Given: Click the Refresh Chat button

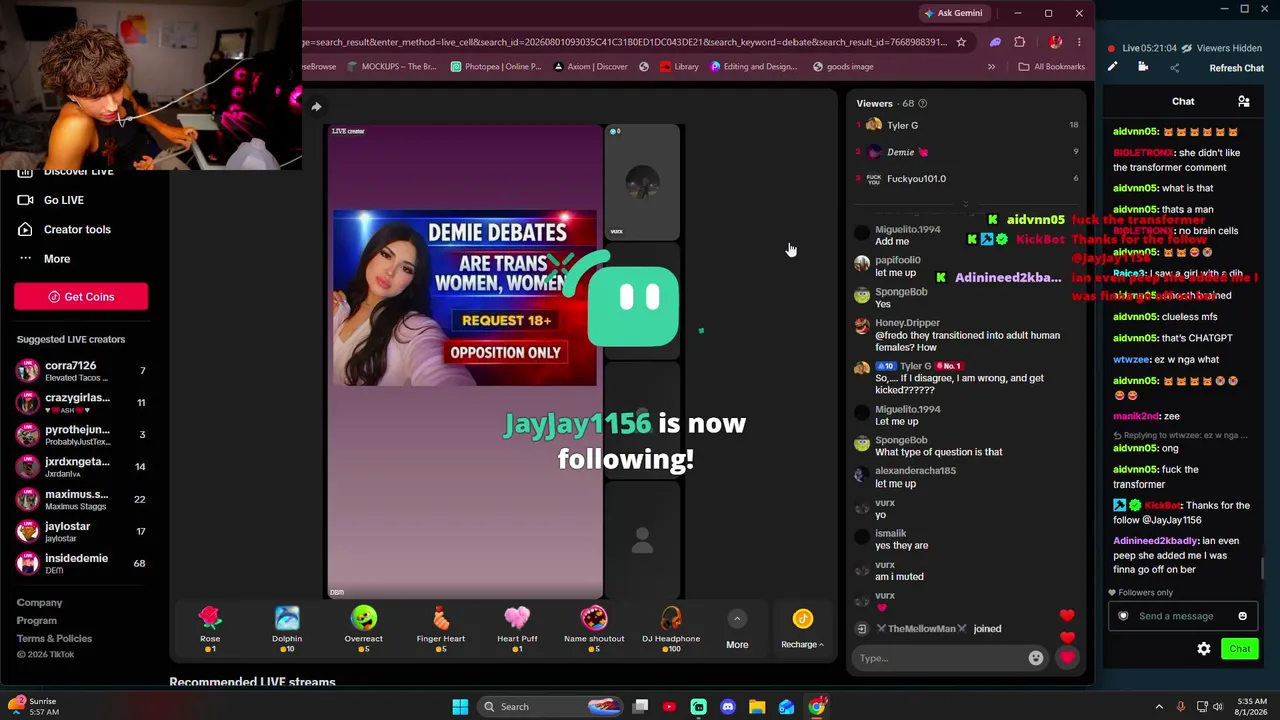Looking at the screenshot, I should (x=1237, y=68).
